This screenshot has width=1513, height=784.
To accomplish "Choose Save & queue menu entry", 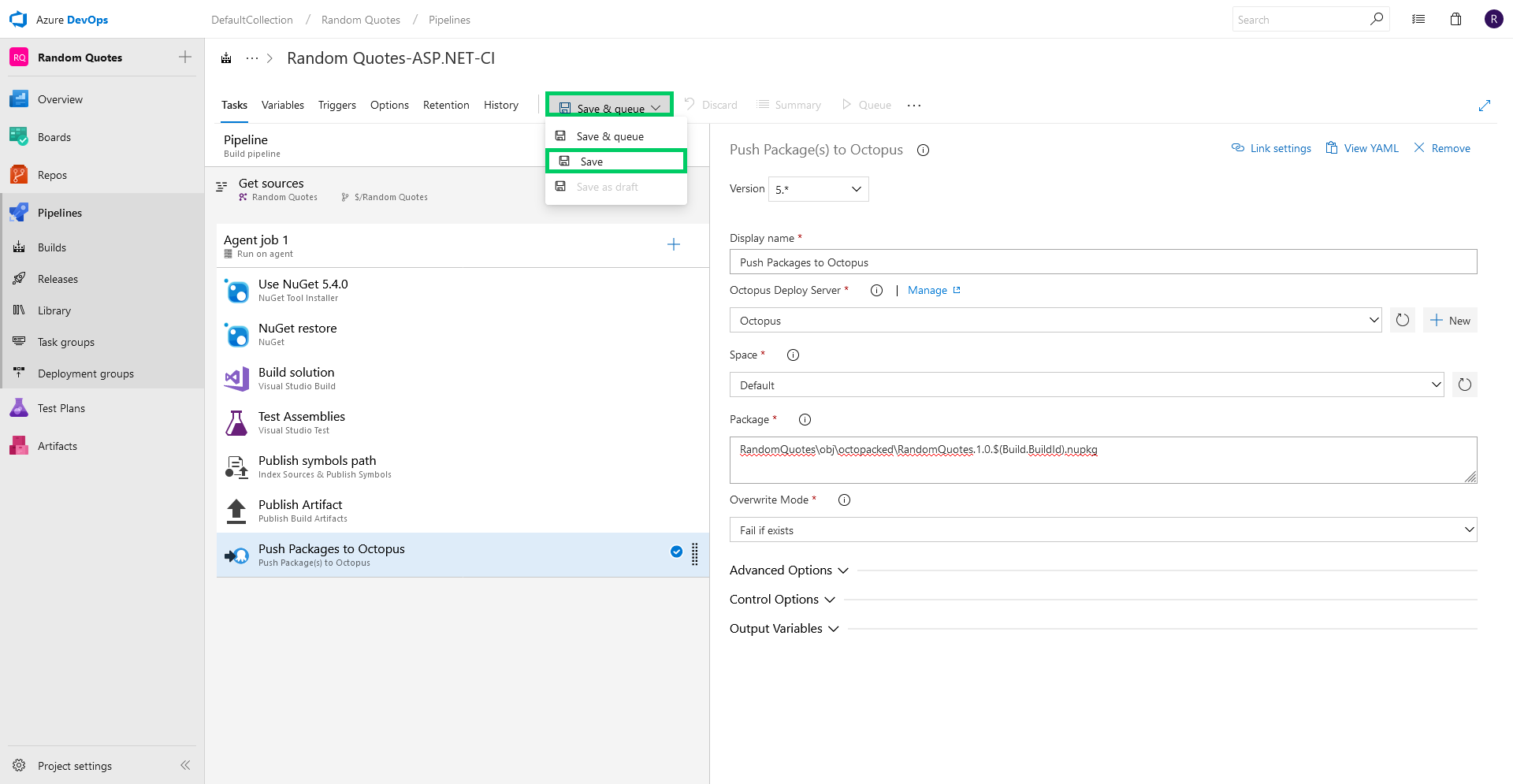I will click(x=616, y=136).
